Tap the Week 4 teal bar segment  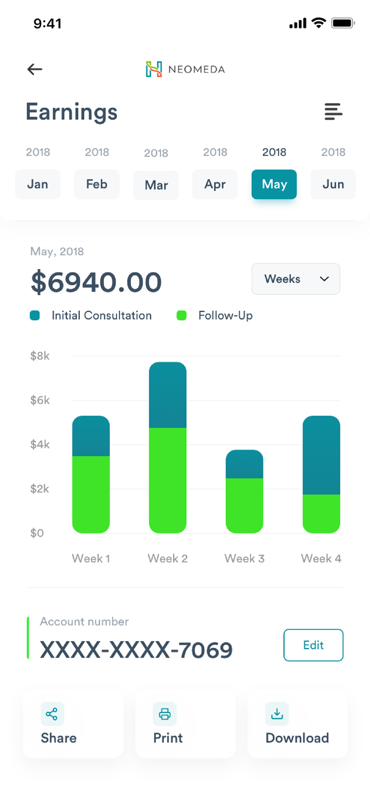point(321,455)
